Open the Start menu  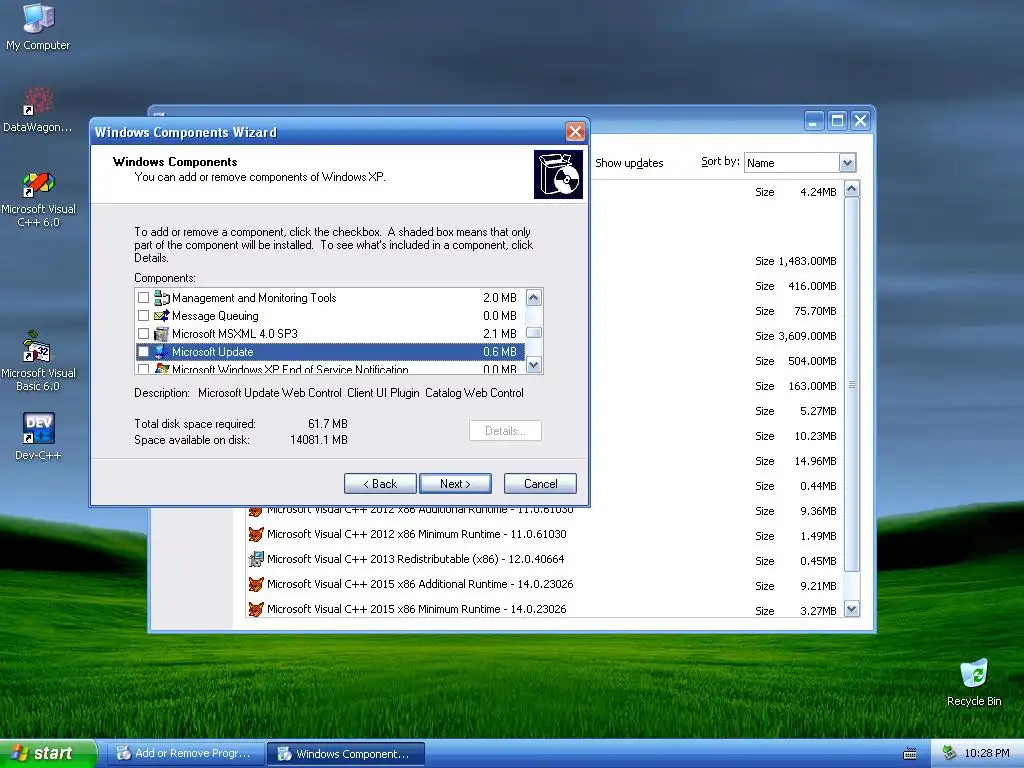coord(48,754)
